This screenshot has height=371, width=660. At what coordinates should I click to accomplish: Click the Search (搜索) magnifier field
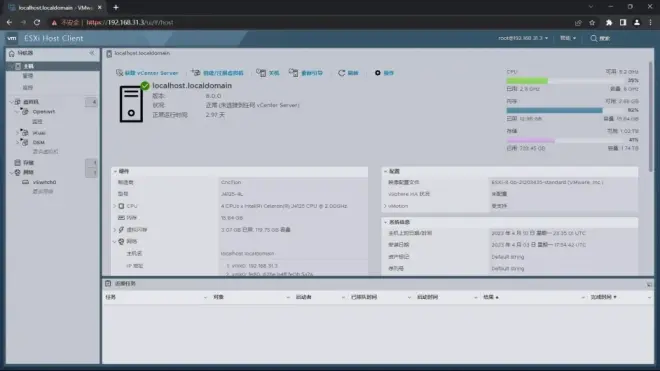(x=600, y=38)
